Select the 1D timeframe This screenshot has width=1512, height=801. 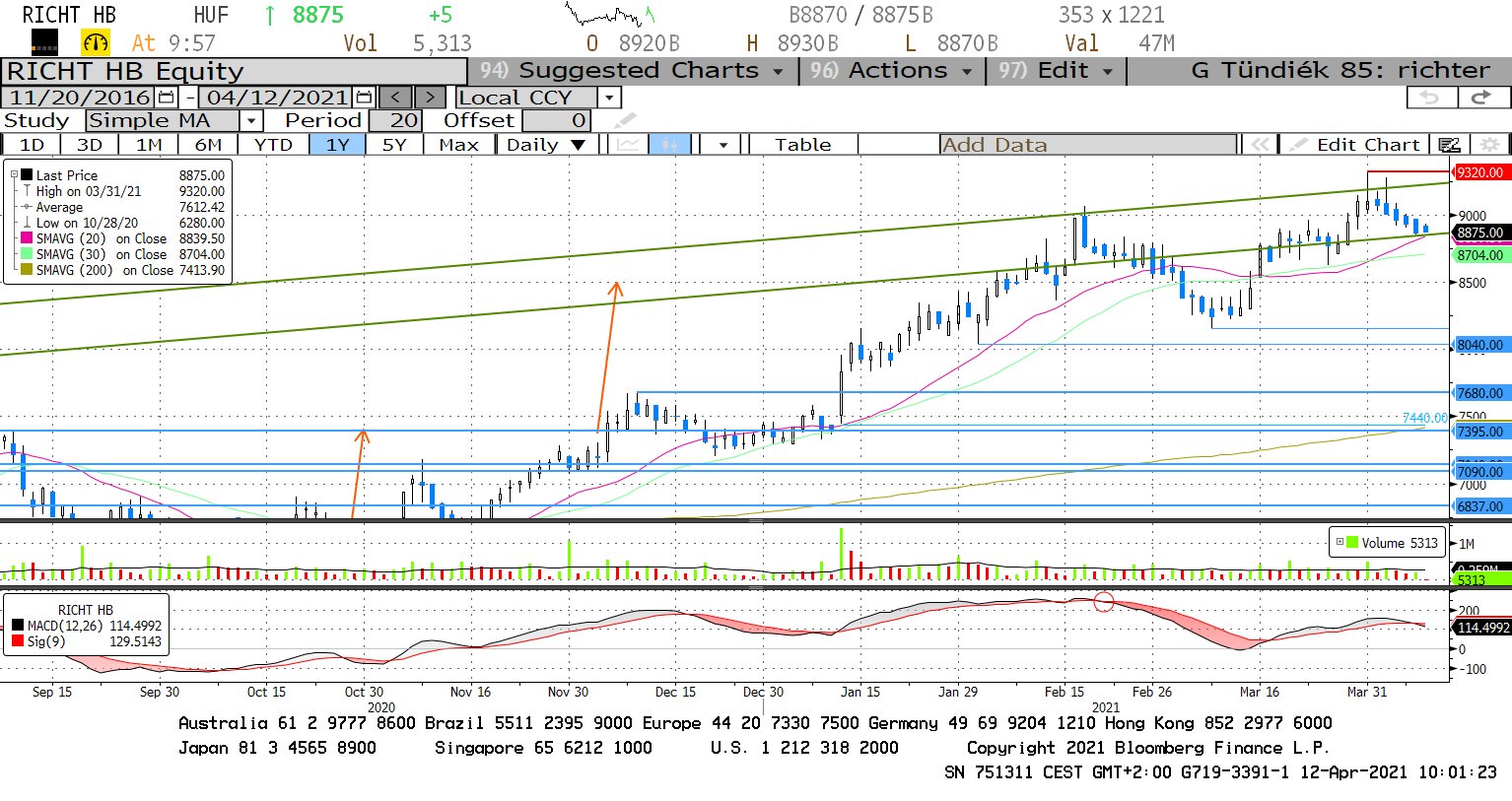32,145
